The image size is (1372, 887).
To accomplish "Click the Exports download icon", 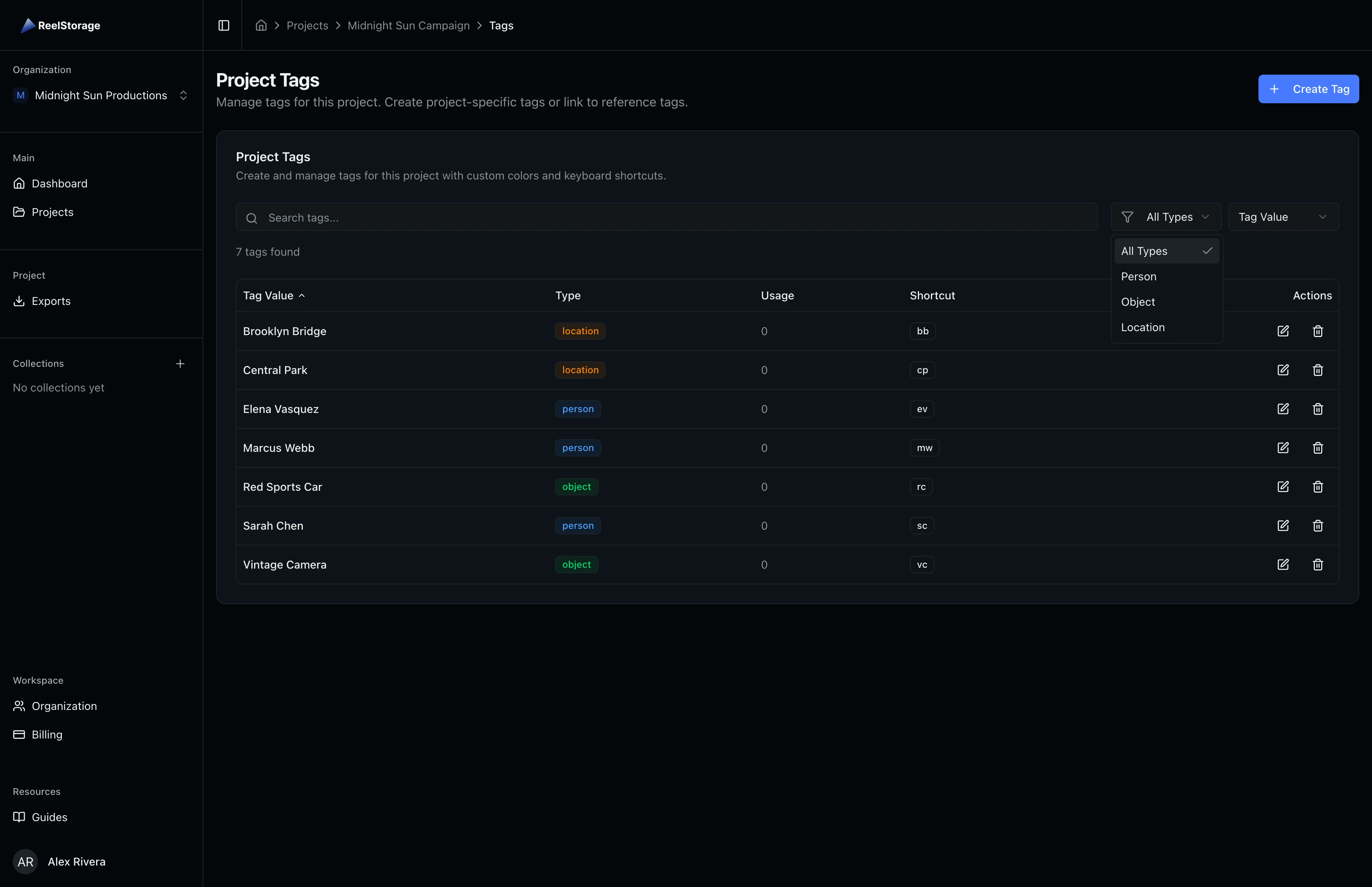I will click(x=19, y=300).
